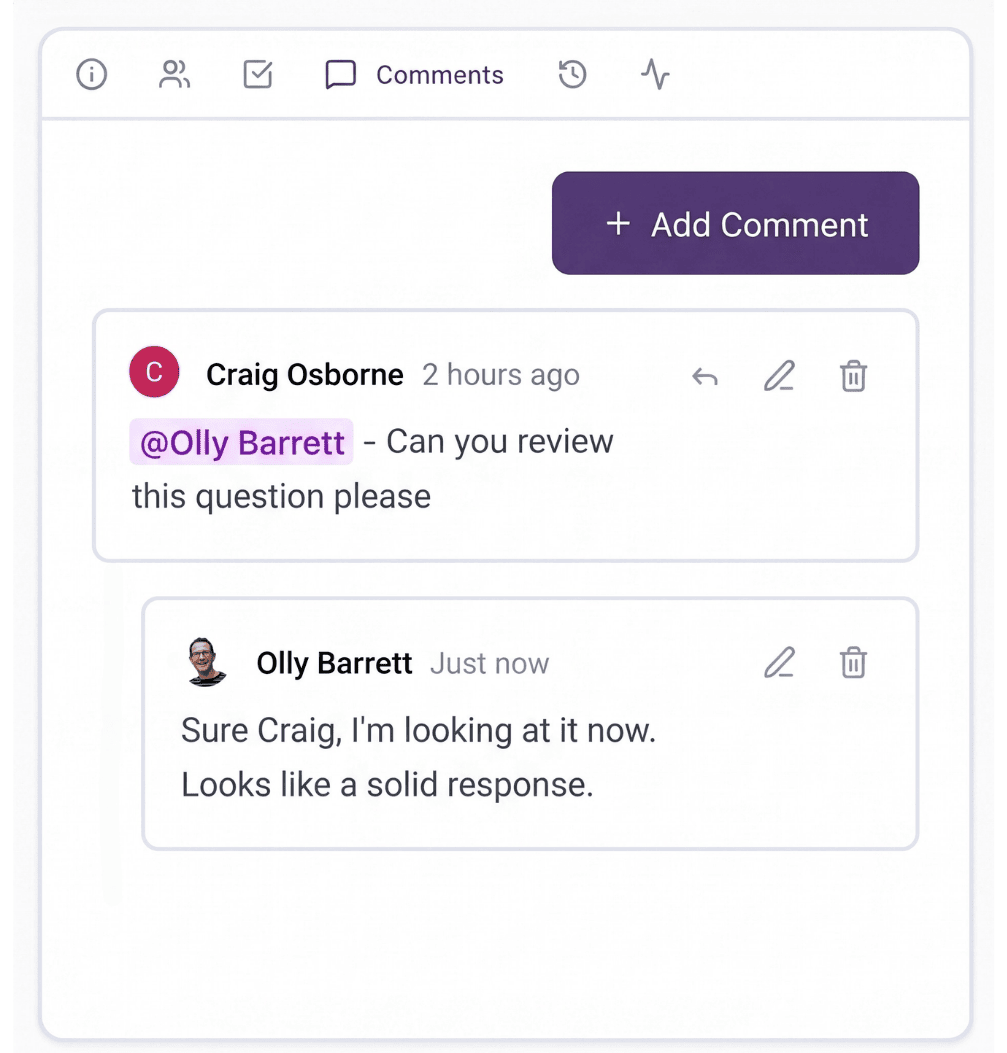
Task: Click the @Olly Barrett mention tag
Action: point(241,442)
